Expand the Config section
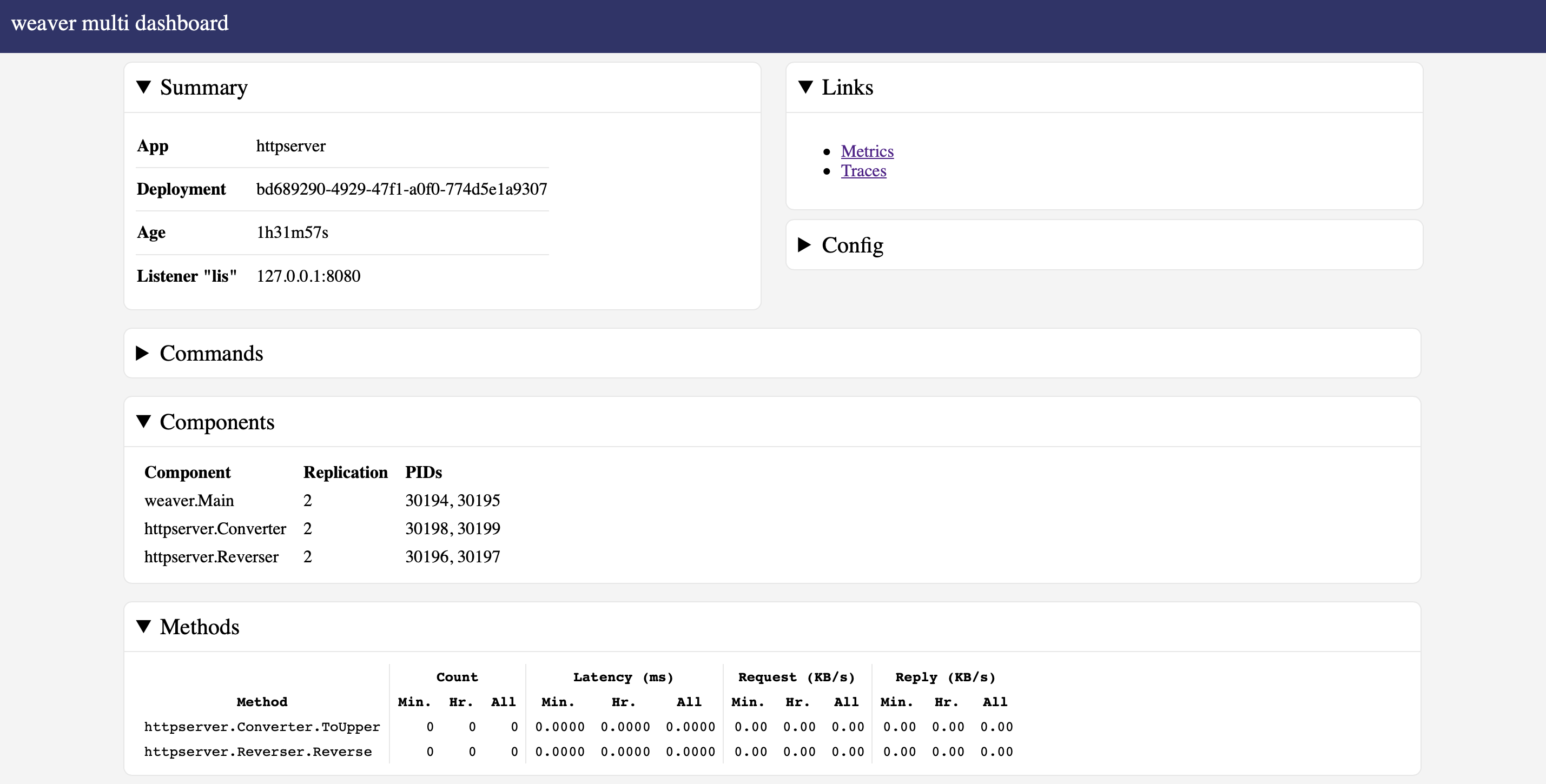This screenshot has height=784, width=1546. tap(840, 245)
